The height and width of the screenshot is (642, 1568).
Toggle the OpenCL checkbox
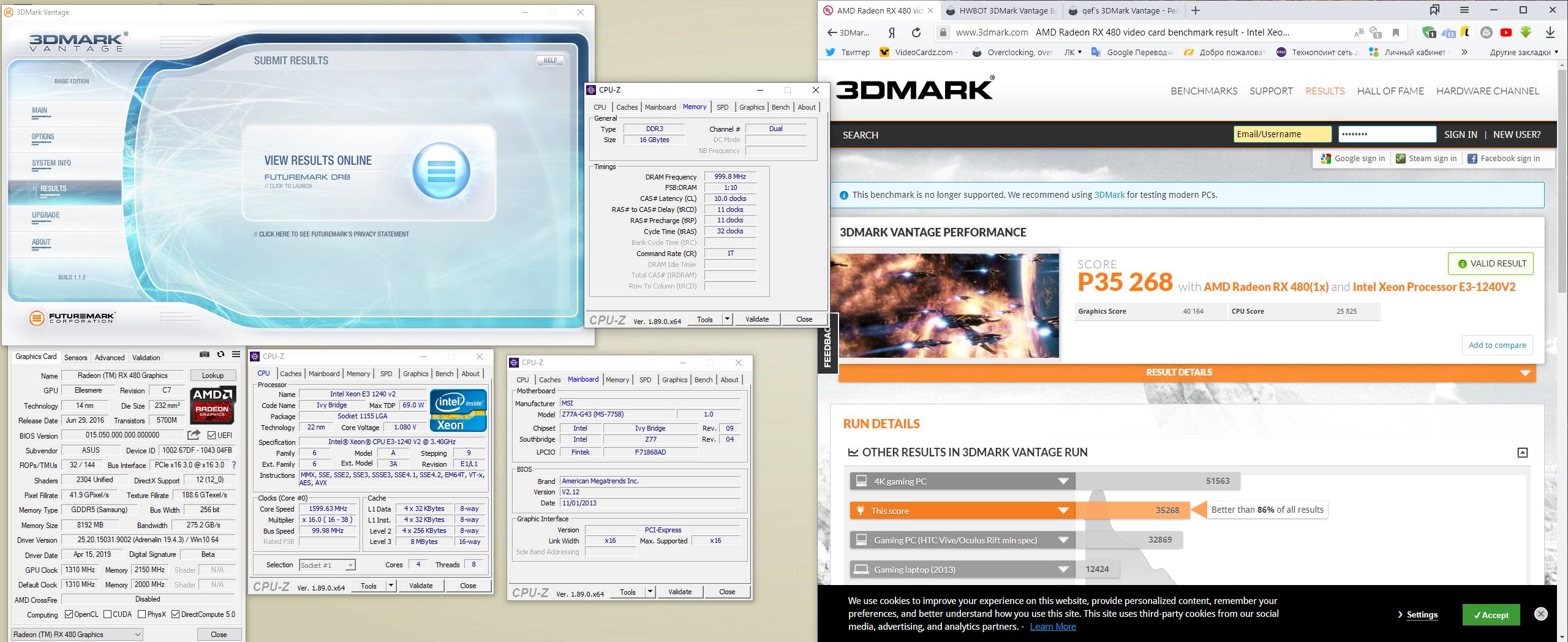tap(69, 614)
